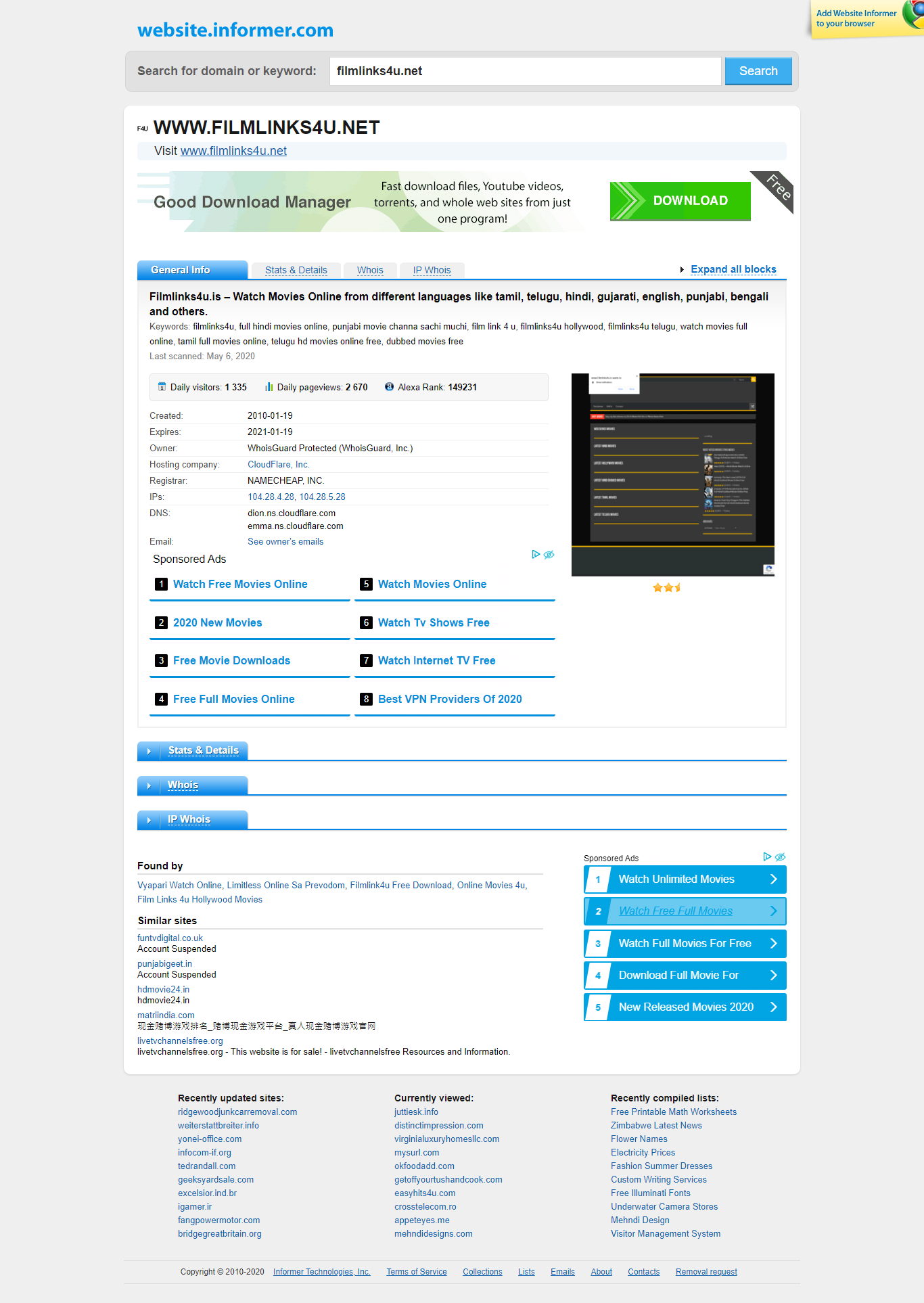
Task: Select the General Info tab
Action: (192, 270)
